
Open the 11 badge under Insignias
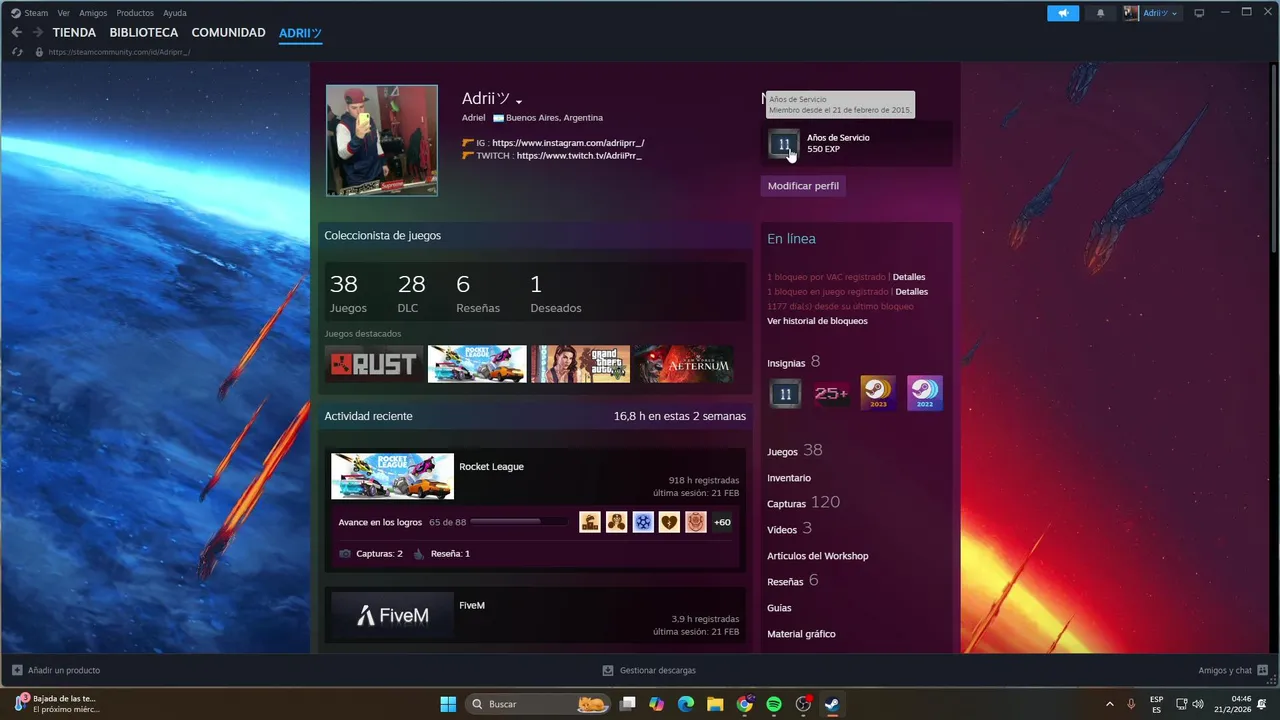click(x=785, y=394)
